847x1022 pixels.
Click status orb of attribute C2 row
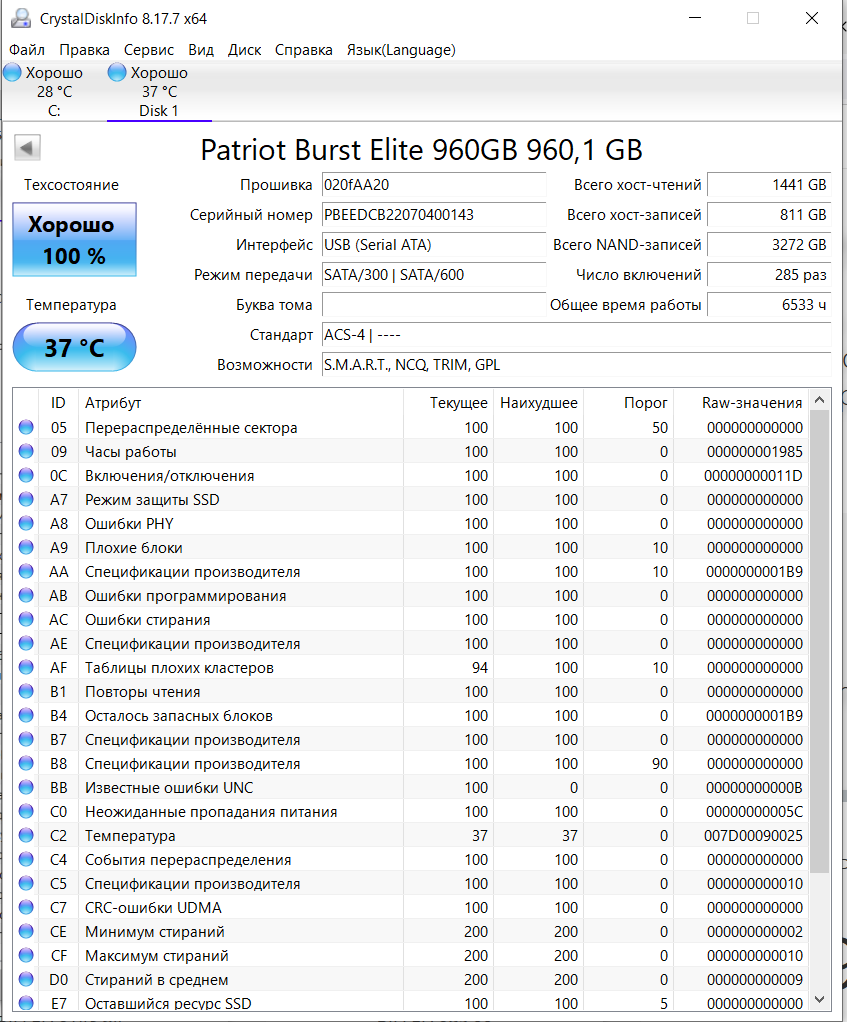[x=26, y=836]
